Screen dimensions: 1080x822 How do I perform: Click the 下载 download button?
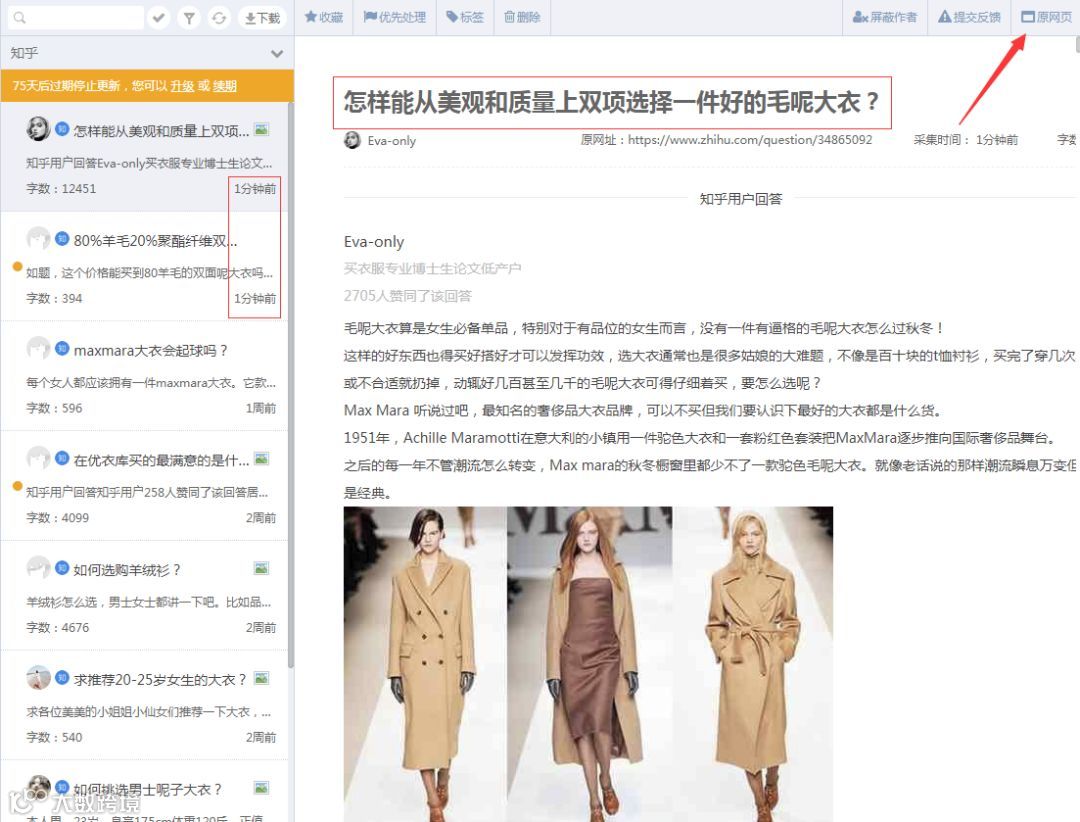click(262, 17)
